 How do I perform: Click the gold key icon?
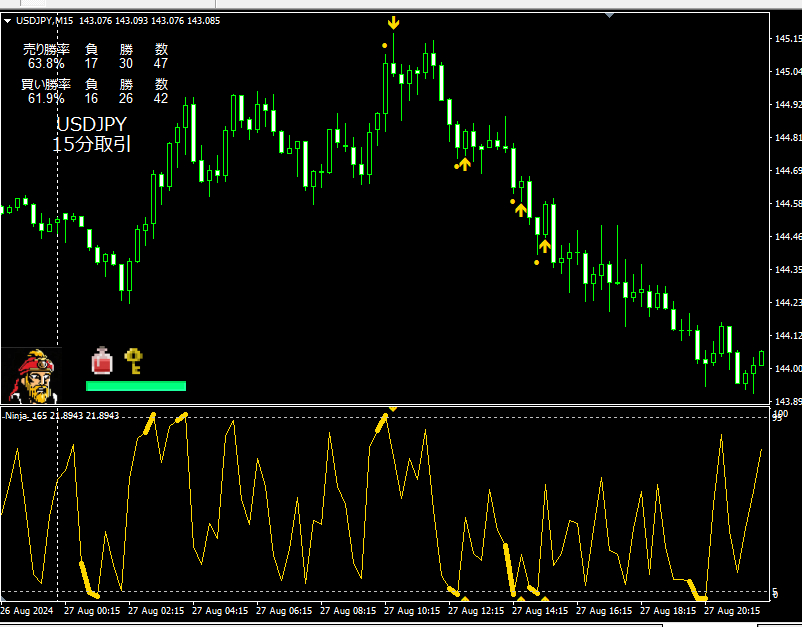[133, 361]
